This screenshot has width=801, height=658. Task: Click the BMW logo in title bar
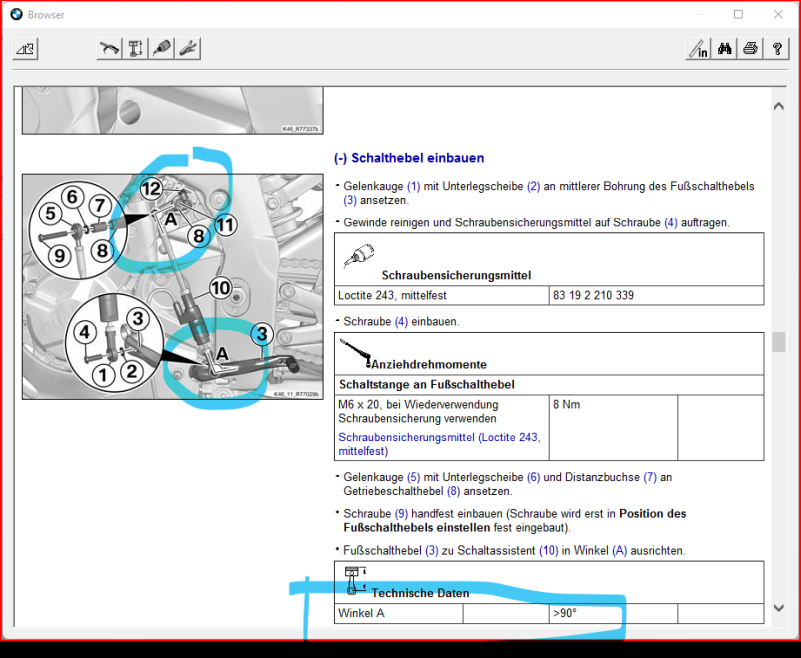point(16,14)
